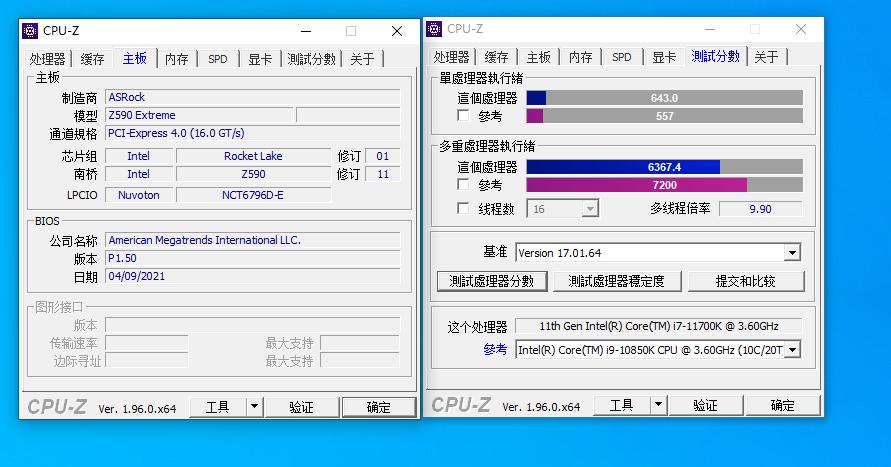Click 測試處理器穩定度 stress button
891x467 pixels.
click(x=617, y=281)
